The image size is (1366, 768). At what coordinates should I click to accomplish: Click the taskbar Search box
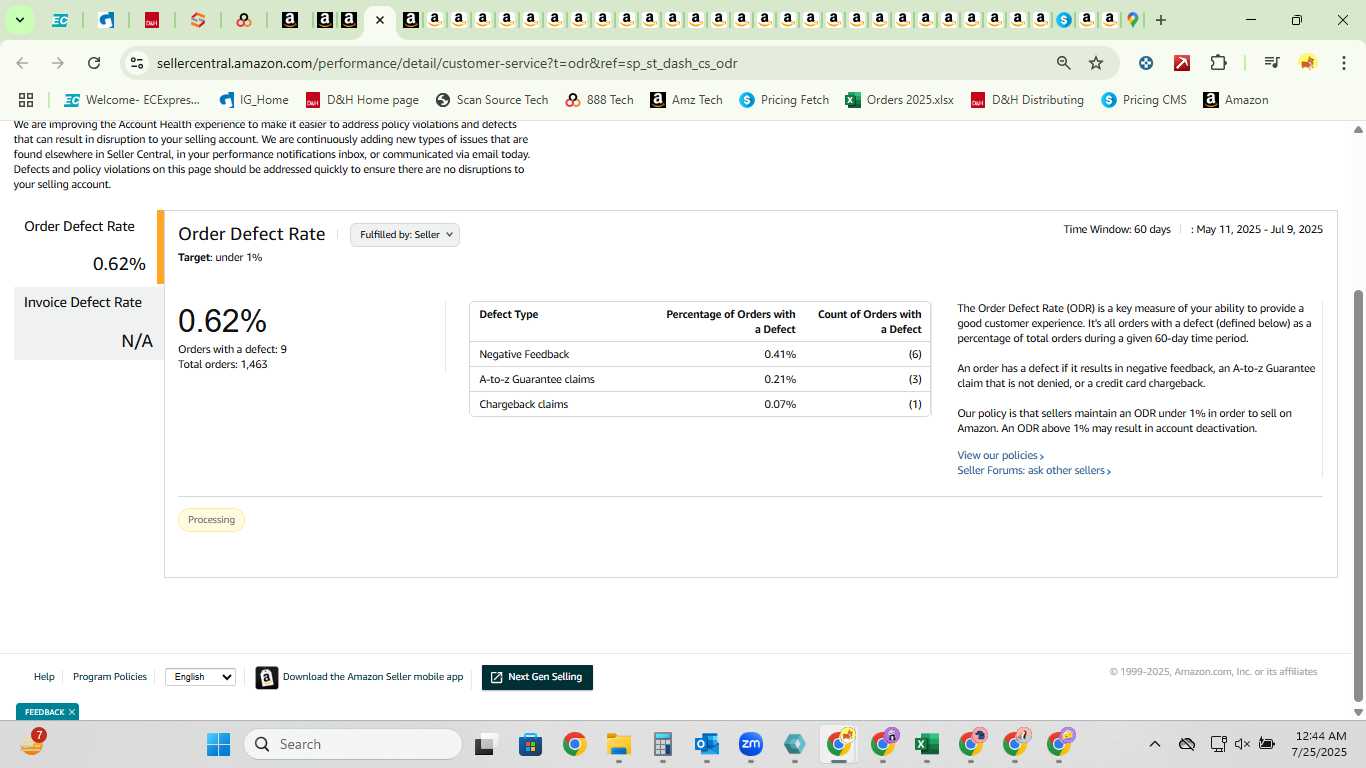353,744
